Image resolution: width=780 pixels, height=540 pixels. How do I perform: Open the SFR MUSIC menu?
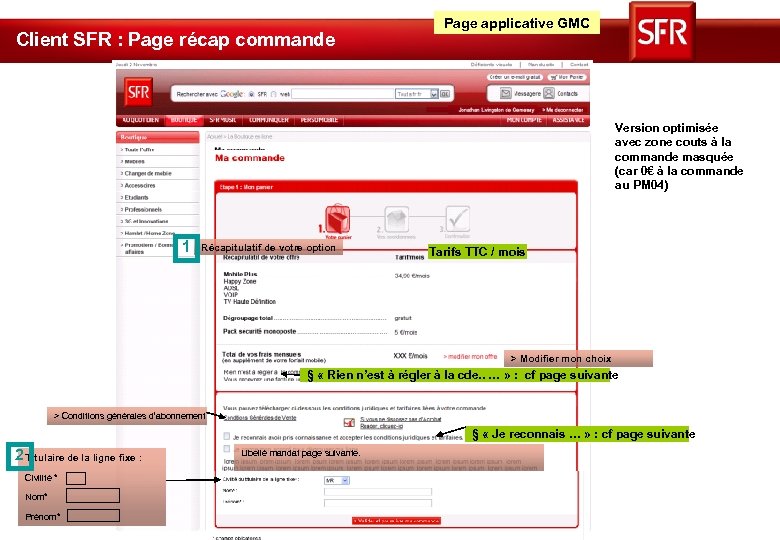coord(222,120)
